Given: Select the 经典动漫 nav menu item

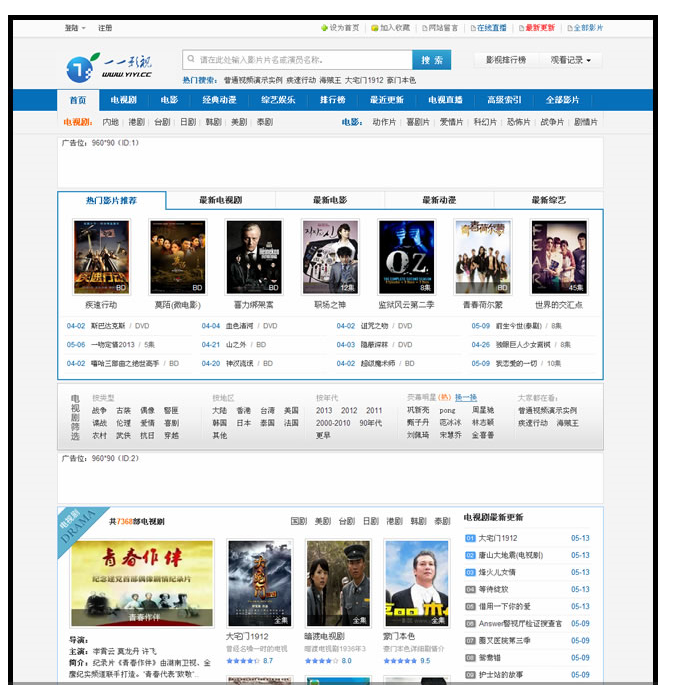Looking at the screenshot, I should point(219,100).
